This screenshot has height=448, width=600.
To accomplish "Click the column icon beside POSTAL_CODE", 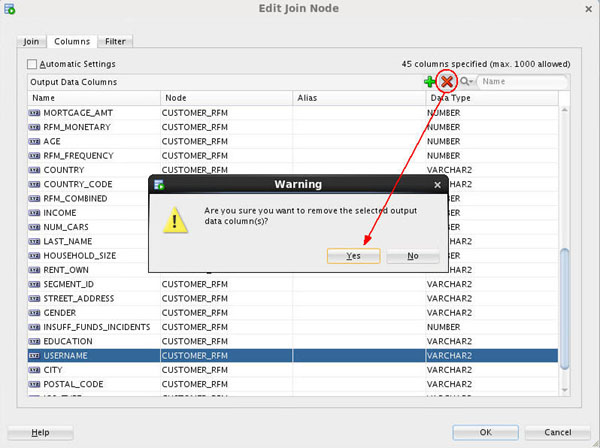I will pyautogui.click(x=34, y=384).
